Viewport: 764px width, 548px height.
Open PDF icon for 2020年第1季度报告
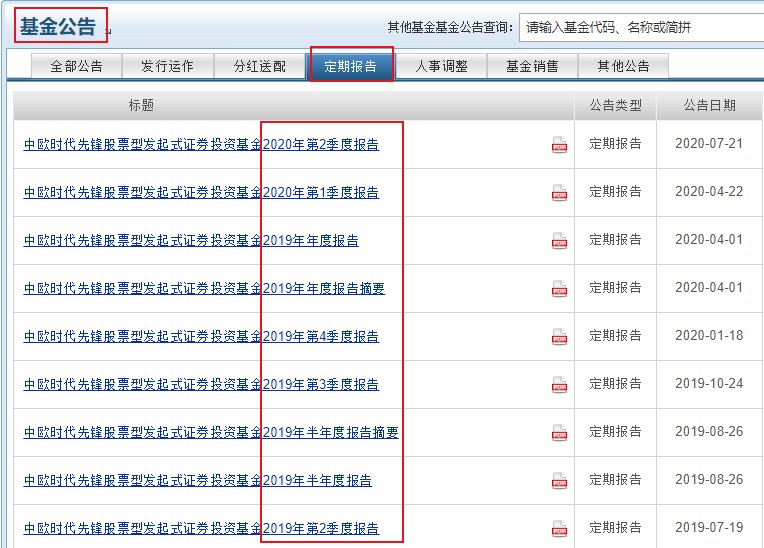[x=559, y=193]
